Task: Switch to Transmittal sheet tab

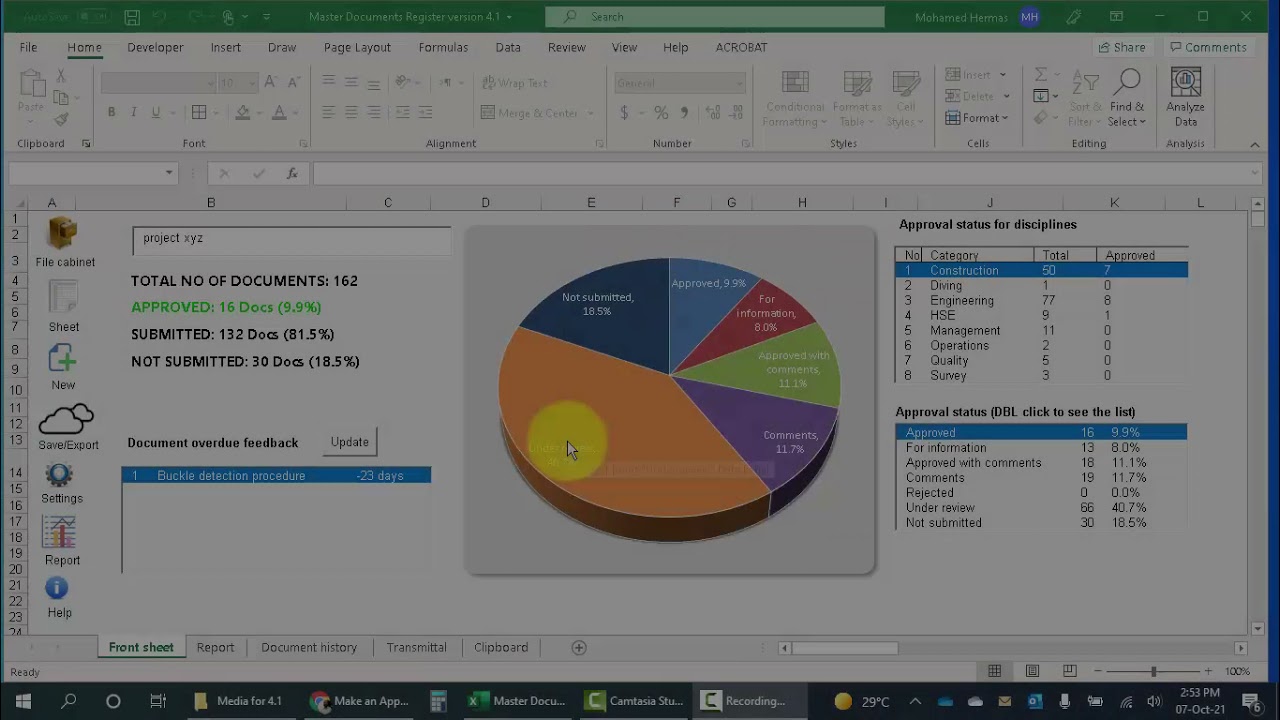Action: click(x=416, y=648)
